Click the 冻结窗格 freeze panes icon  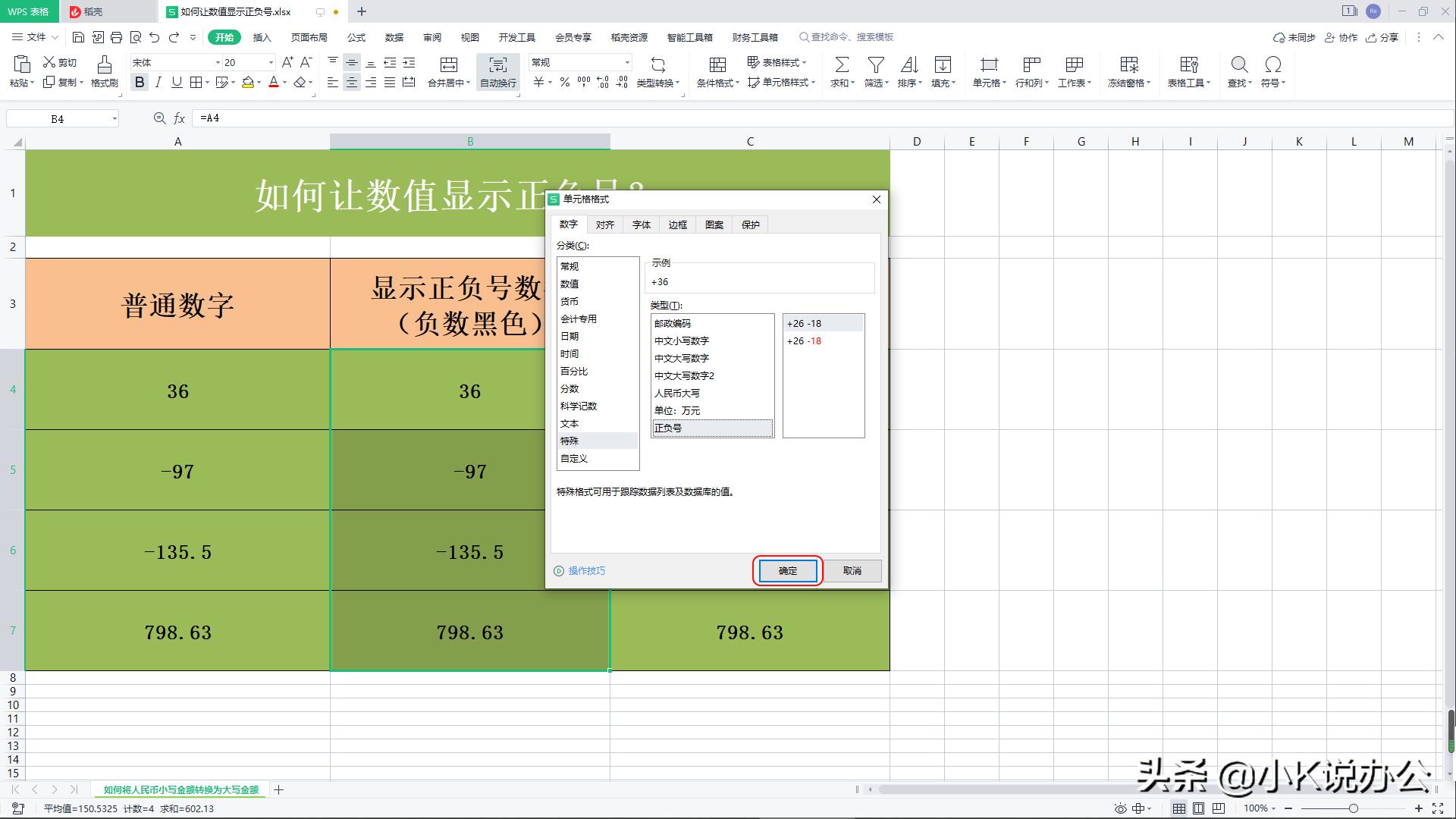click(x=1128, y=72)
